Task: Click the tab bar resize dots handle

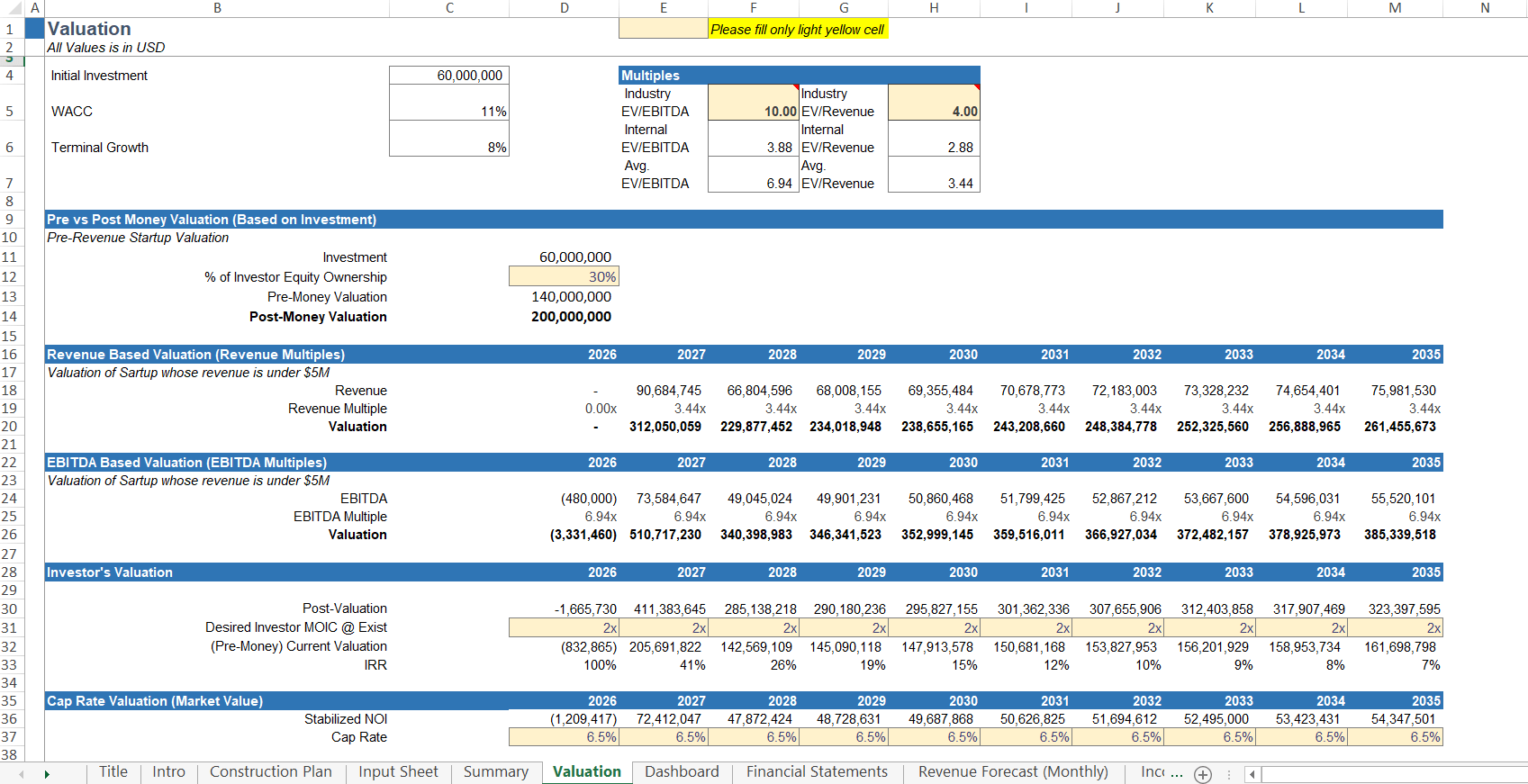Action: click(1229, 774)
